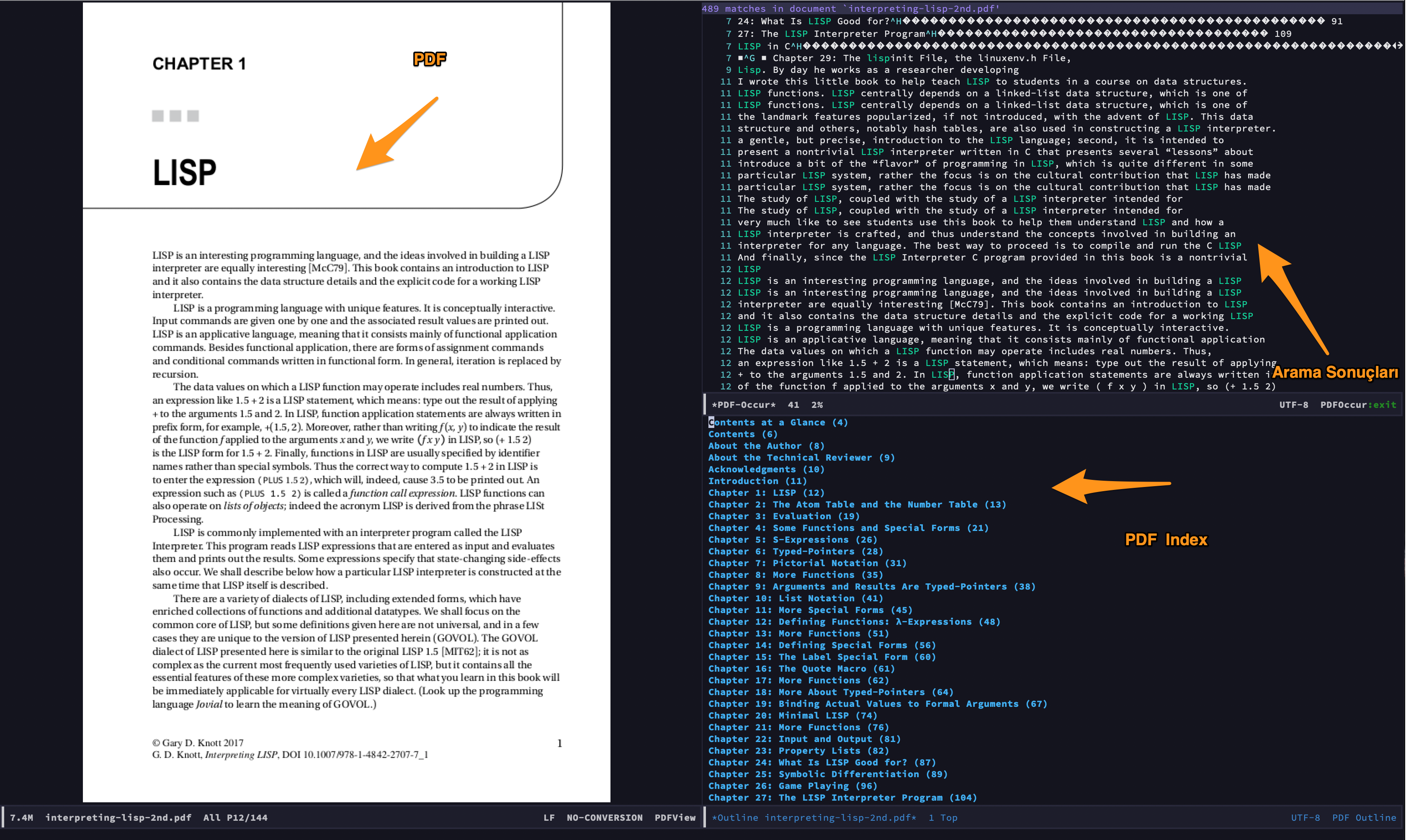Select match 'a gentle, but precise, introduction to the LISP language'
Viewport: 1406px width, 840px height.
[x=981, y=140]
